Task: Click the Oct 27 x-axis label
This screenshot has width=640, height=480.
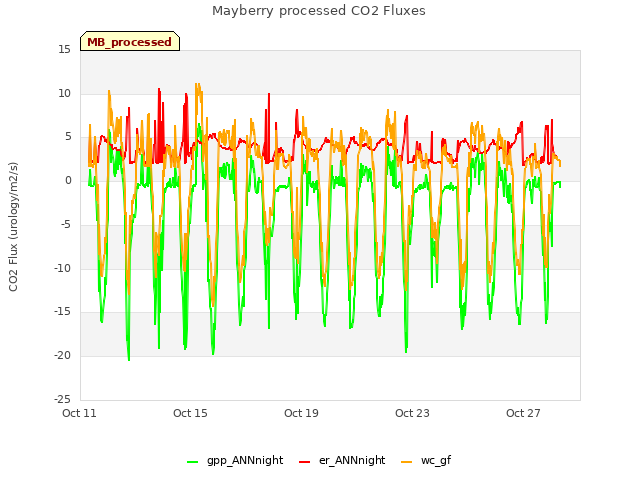Action: [523, 413]
